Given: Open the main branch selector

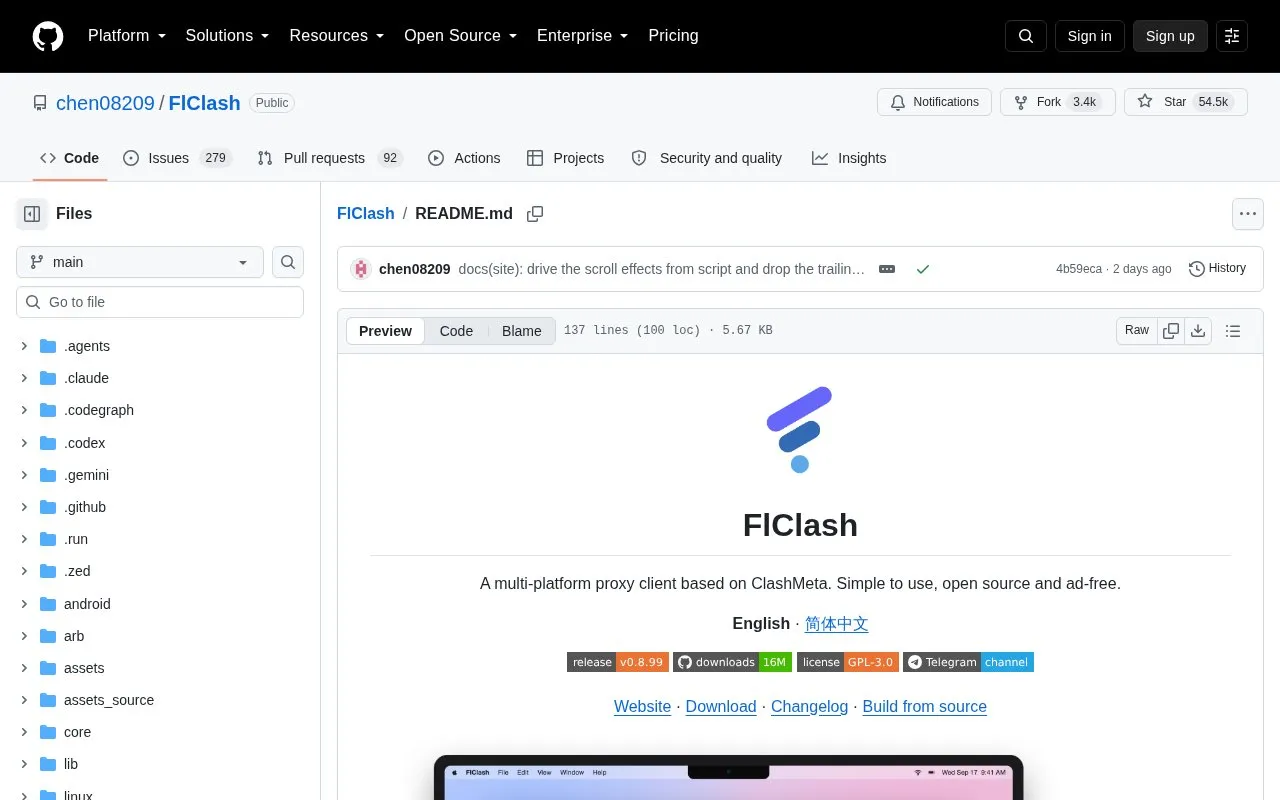Looking at the screenshot, I should click(140, 262).
